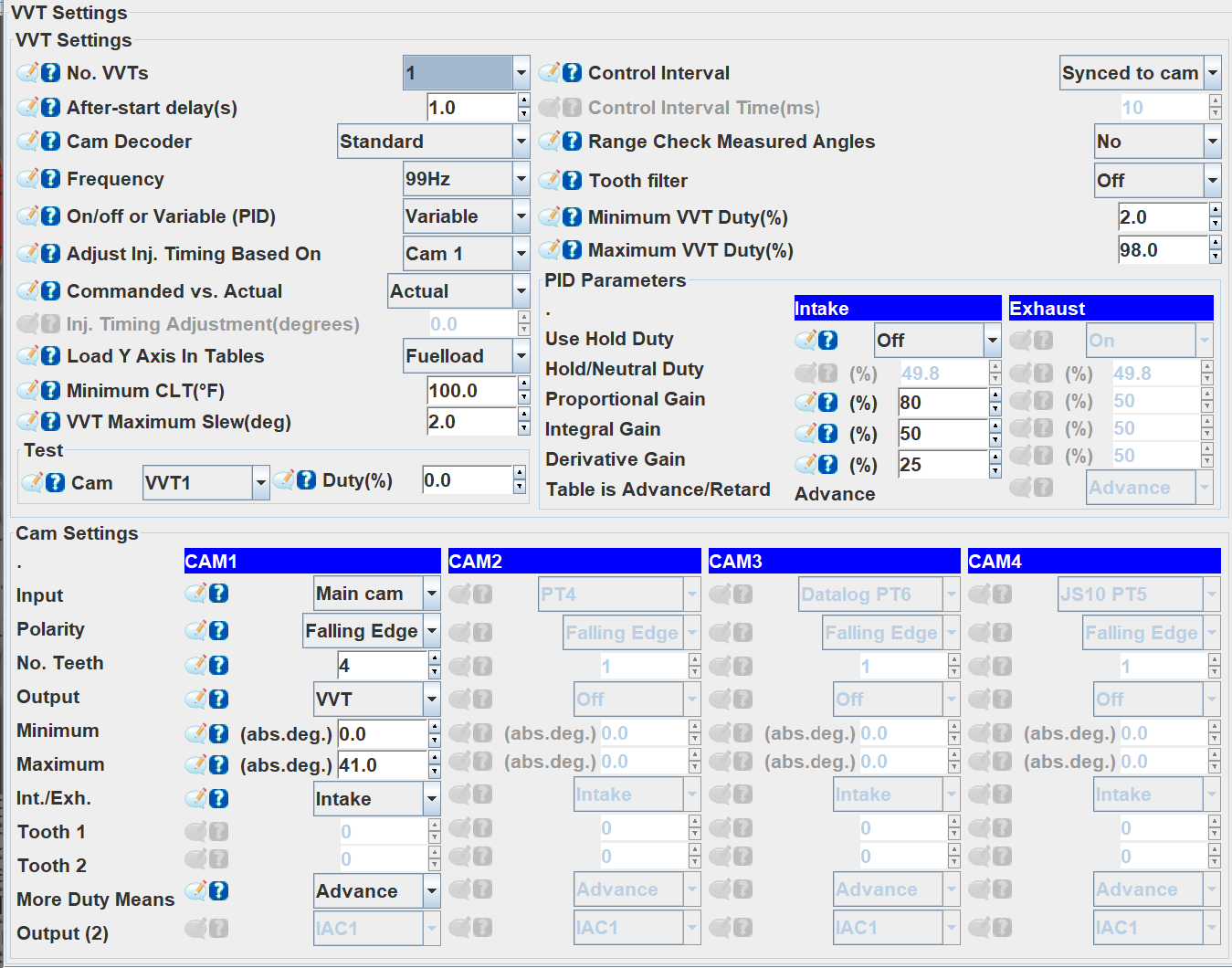
Task: Click pencil icon beside Control Interval
Action: click(550, 73)
